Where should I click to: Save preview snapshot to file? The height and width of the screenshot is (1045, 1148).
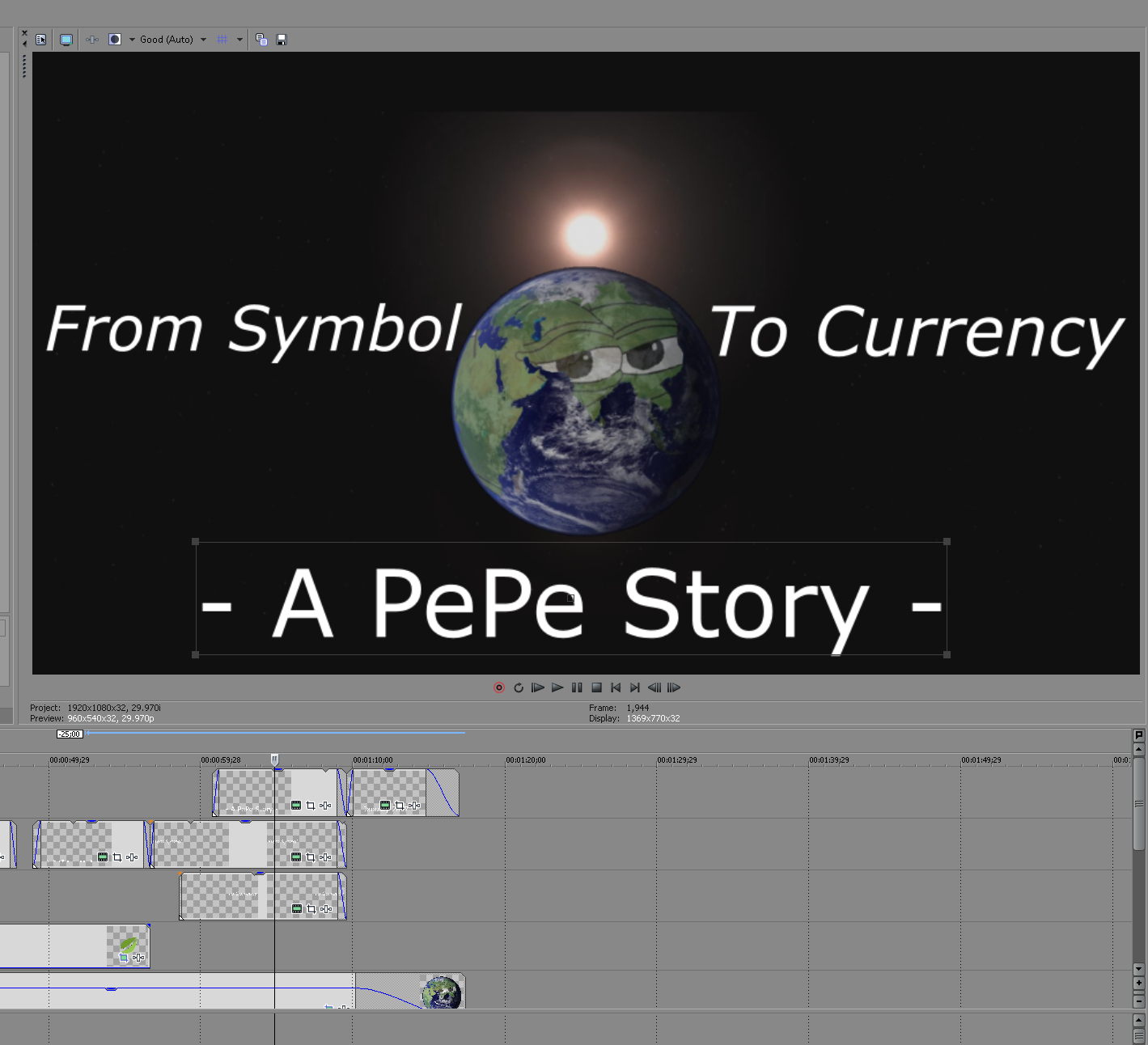282,40
